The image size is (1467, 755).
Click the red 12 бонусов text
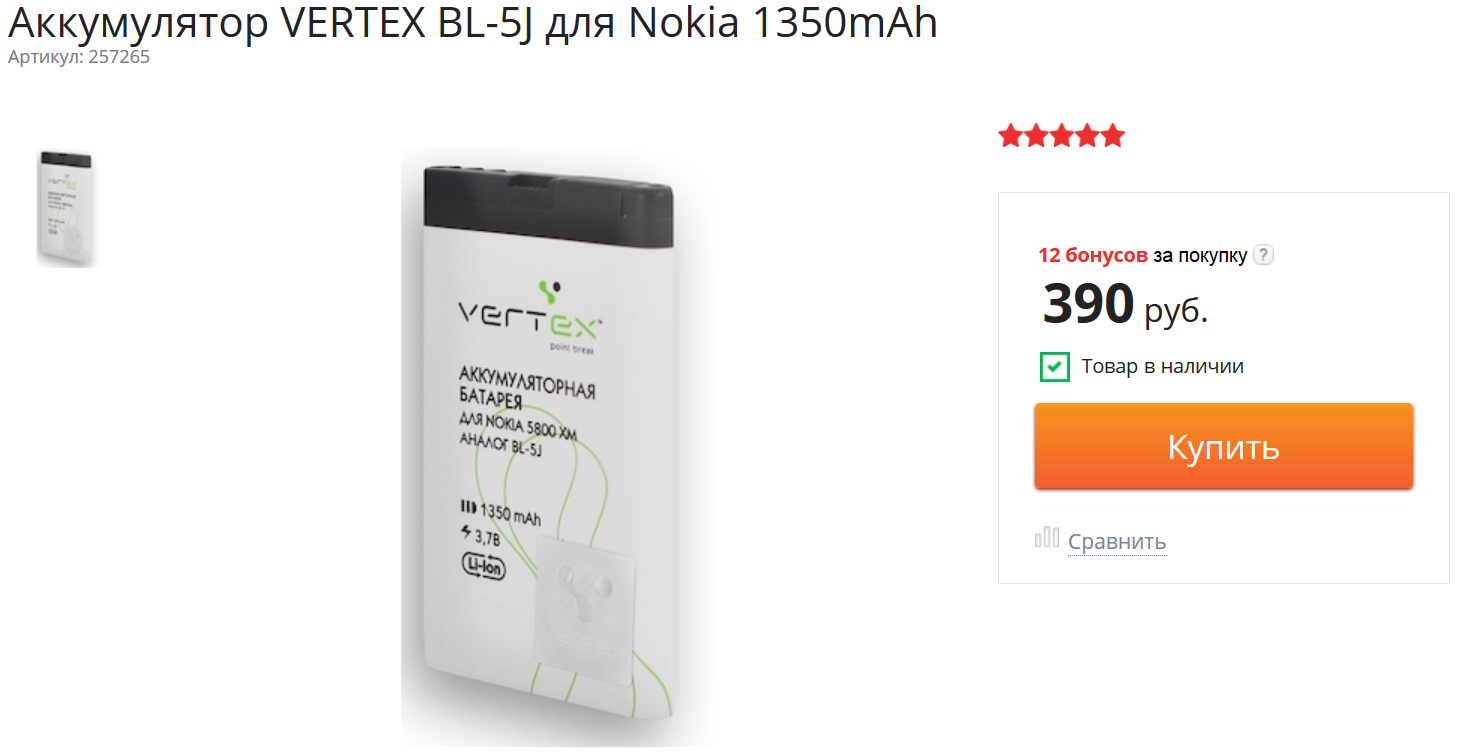coord(1093,255)
